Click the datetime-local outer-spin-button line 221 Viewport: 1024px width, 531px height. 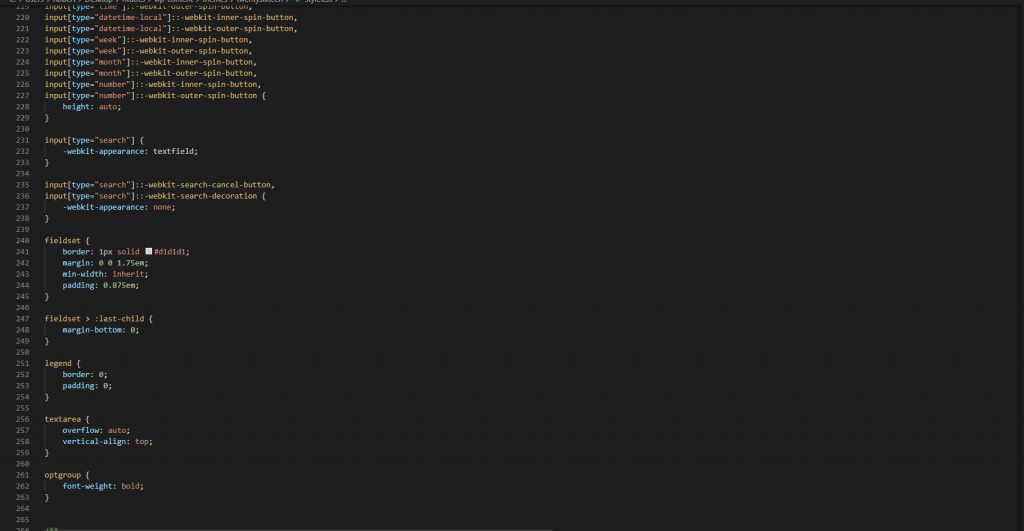click(x=170, y=29)
